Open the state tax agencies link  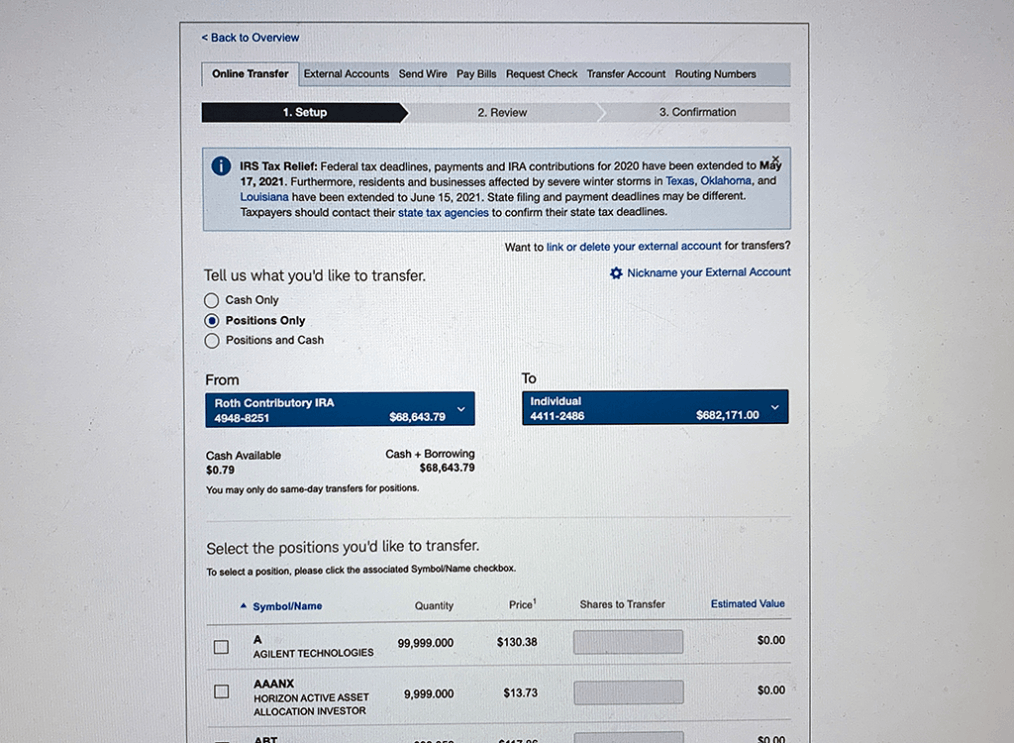point(443,213)
